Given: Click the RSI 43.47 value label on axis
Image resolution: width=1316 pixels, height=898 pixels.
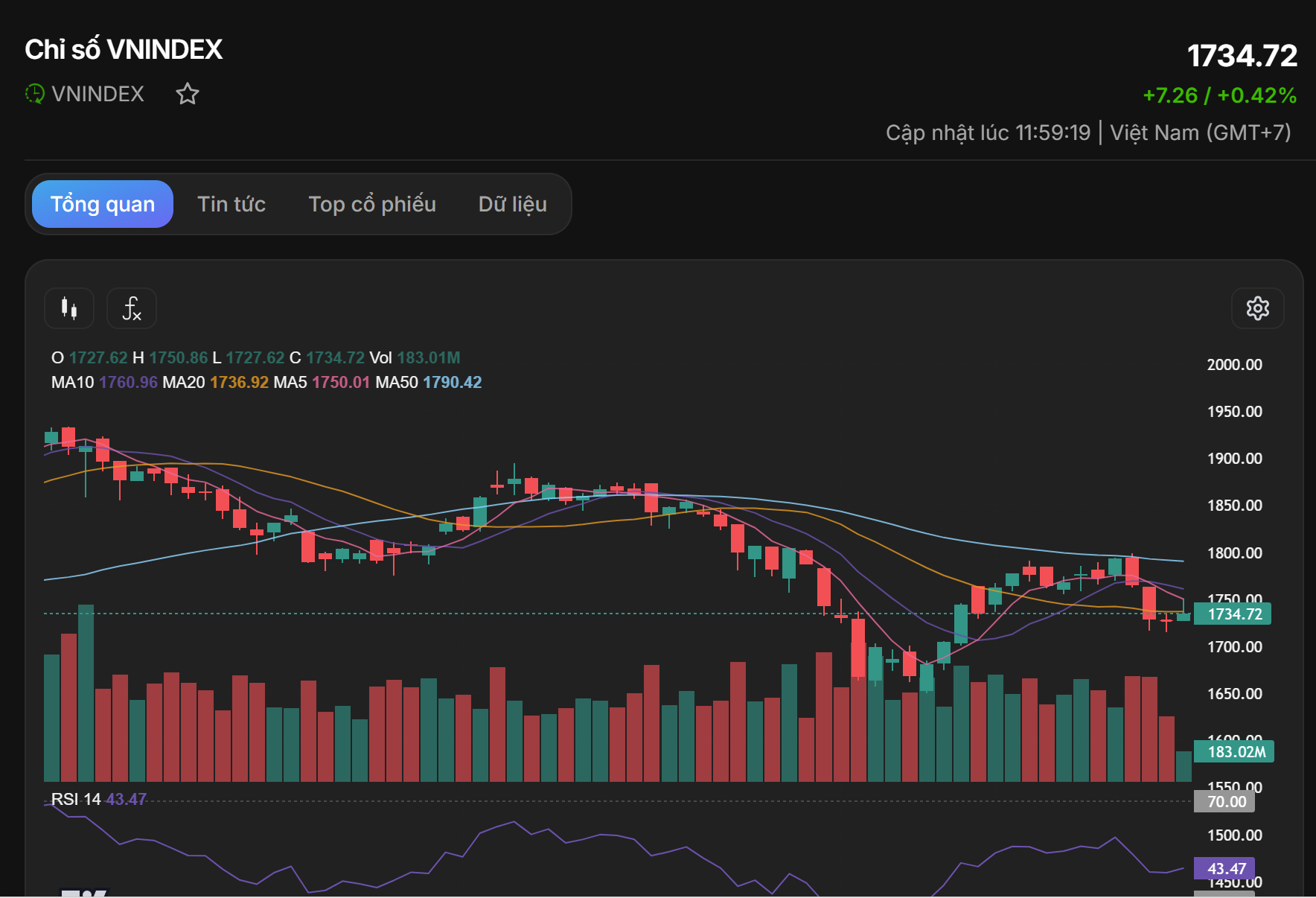Looking at the screenshot, I should point(1224,868).
